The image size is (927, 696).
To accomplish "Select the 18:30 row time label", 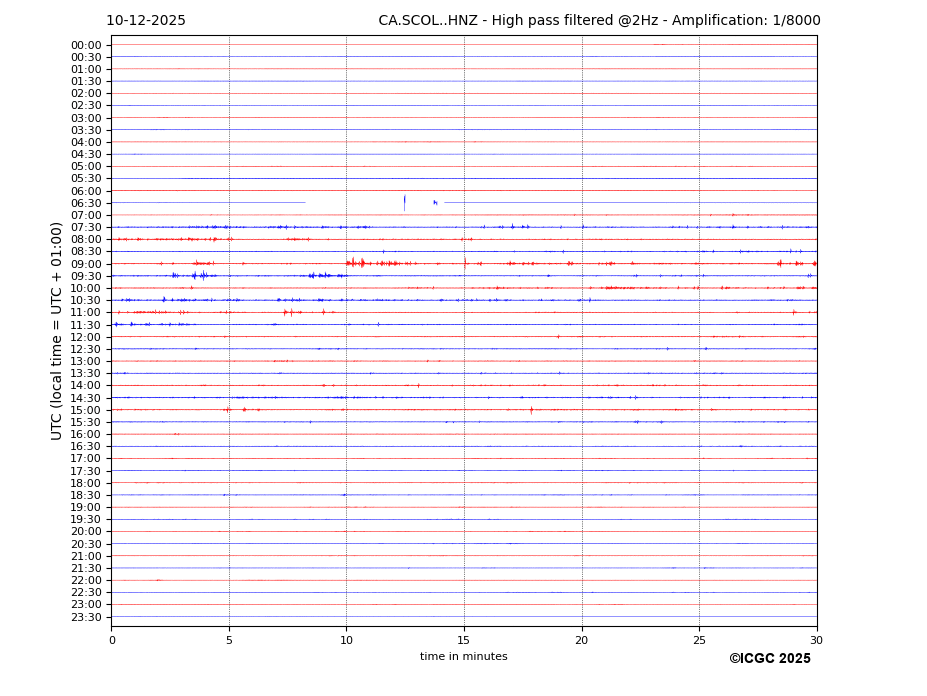I will (x=85, y=495).
